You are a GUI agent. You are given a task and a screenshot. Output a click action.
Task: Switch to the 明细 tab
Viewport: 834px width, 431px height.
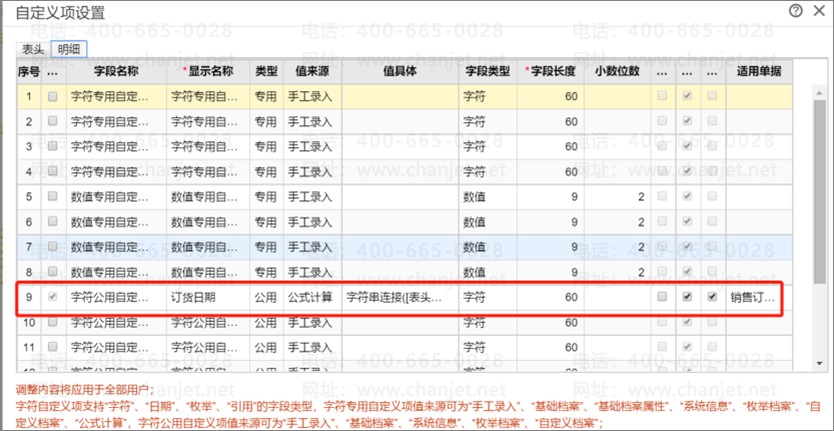coord(69,50)
